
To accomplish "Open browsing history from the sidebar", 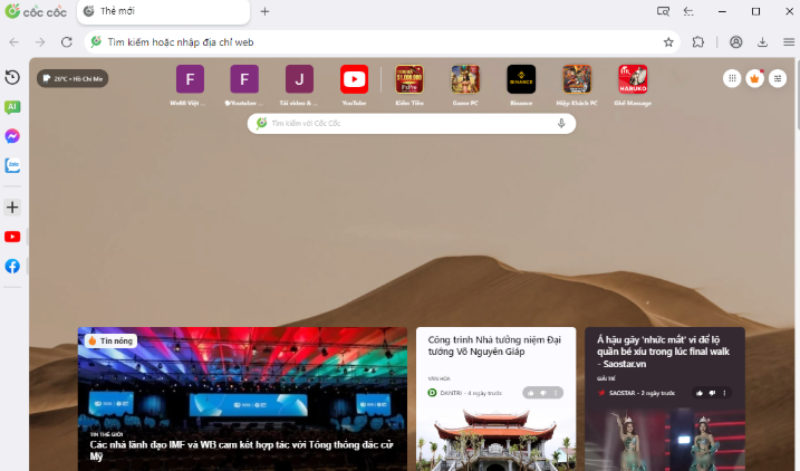I will 12,78.
